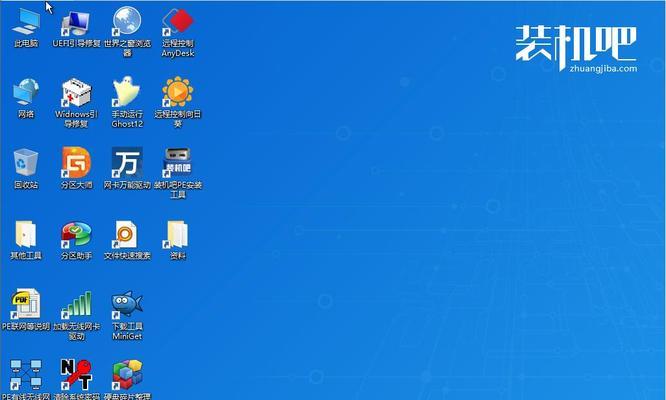Viewport: 666px width, 400px height.
Task: Open the 资料 folder shortcut
Action: click(x=177, y=234)
